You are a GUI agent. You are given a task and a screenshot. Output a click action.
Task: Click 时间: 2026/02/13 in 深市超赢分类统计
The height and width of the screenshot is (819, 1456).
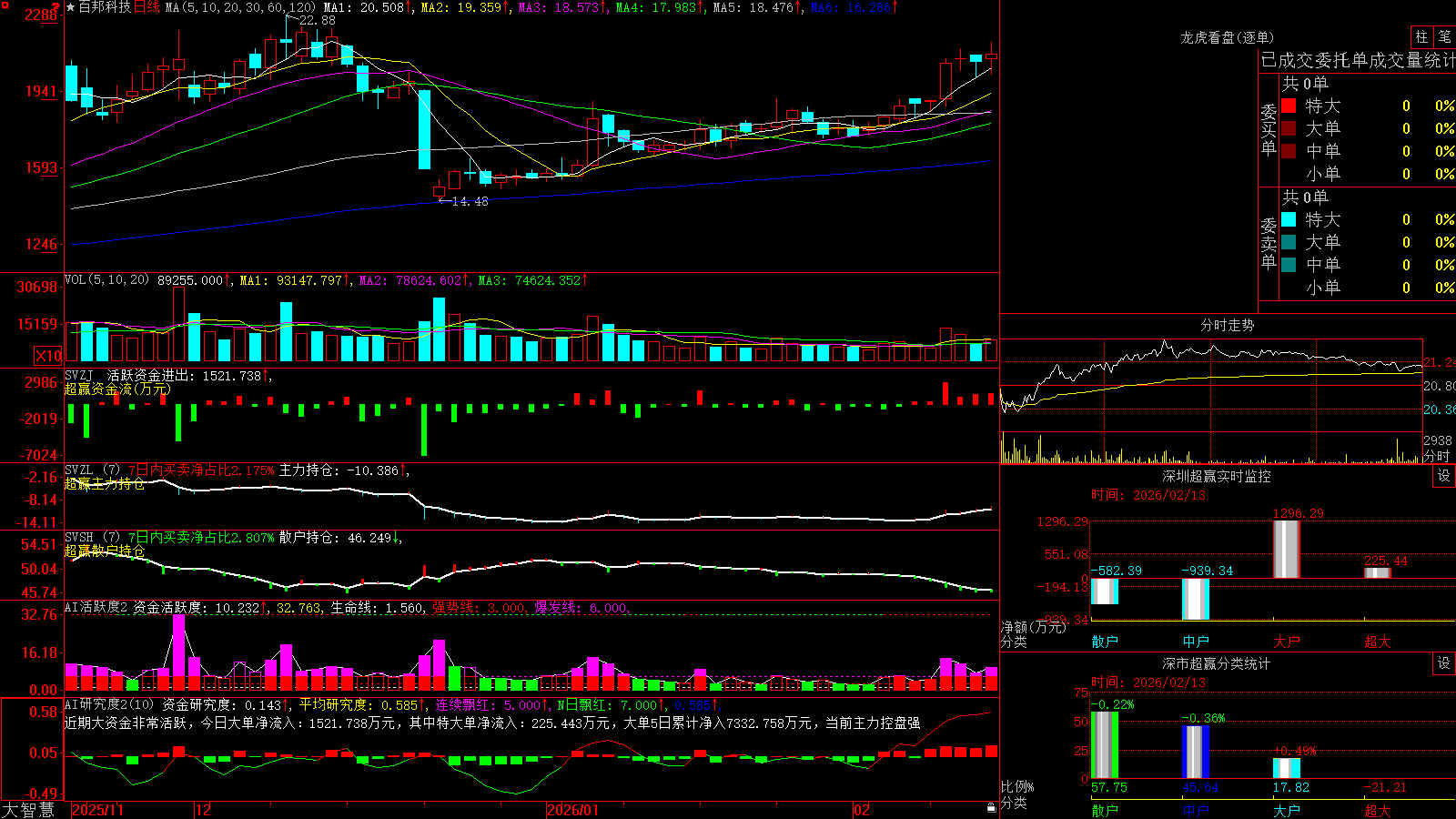pos(1148,682)
